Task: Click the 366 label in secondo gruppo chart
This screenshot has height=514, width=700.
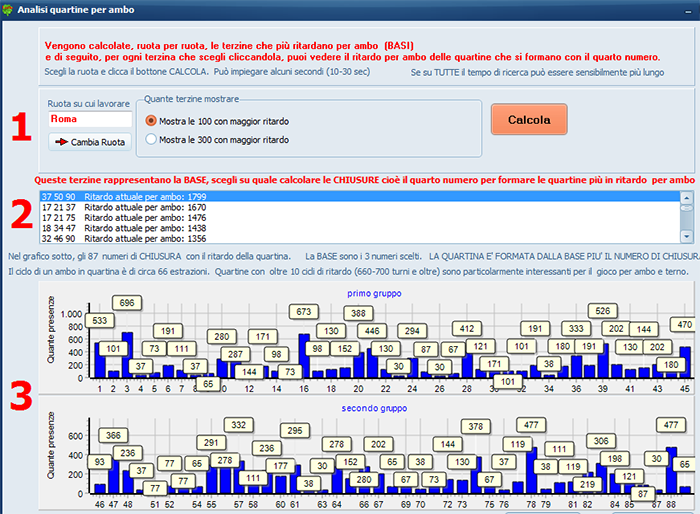Action: 113,435
